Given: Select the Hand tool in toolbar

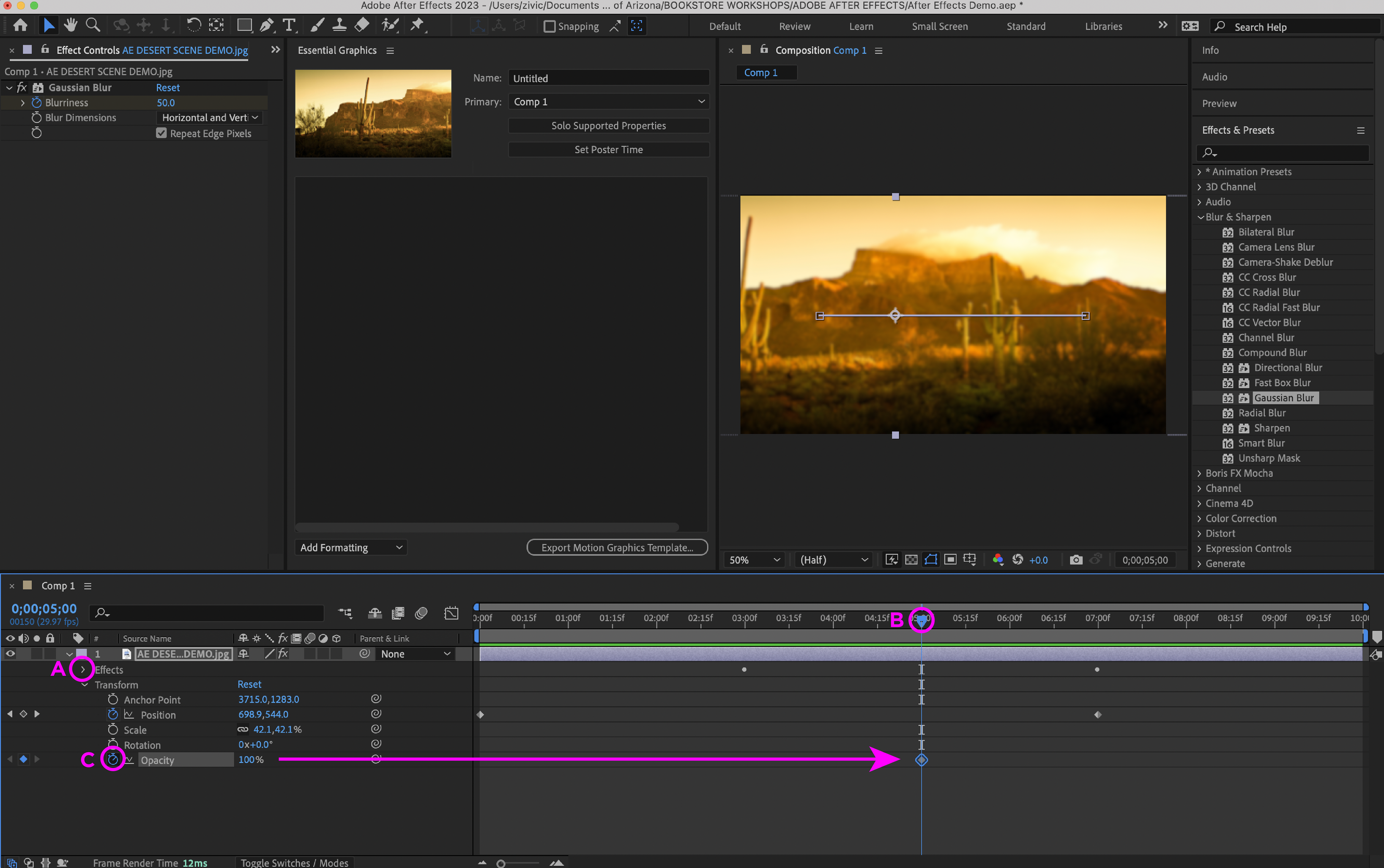Looking at the screenshot, I should 71,25.
